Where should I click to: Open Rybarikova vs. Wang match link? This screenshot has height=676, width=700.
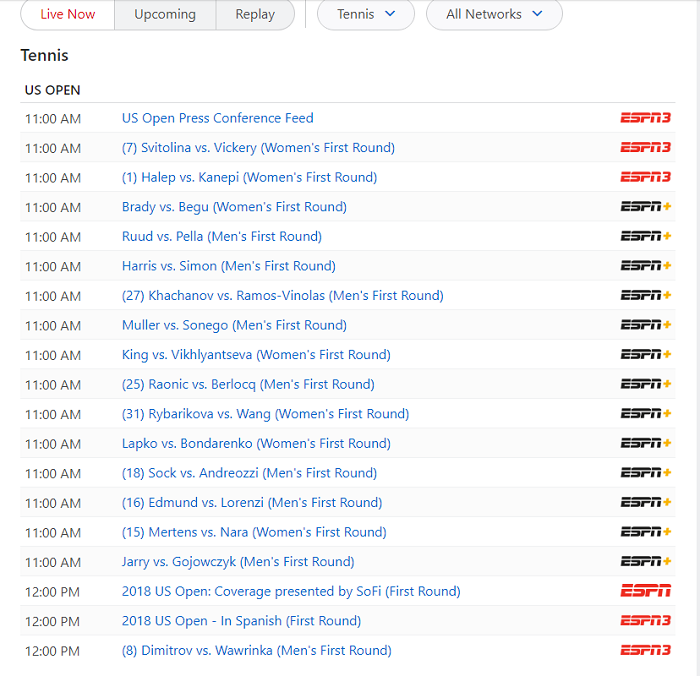[265, 414]
